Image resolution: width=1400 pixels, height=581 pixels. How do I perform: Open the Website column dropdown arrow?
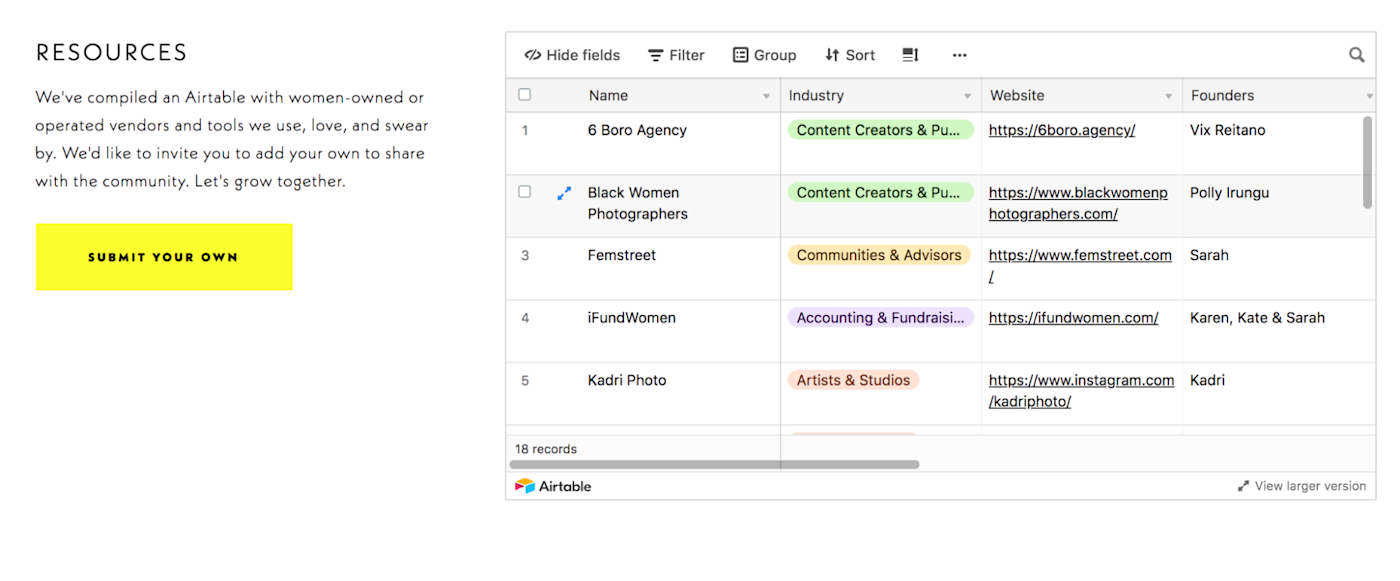(x=1169, y=96)
